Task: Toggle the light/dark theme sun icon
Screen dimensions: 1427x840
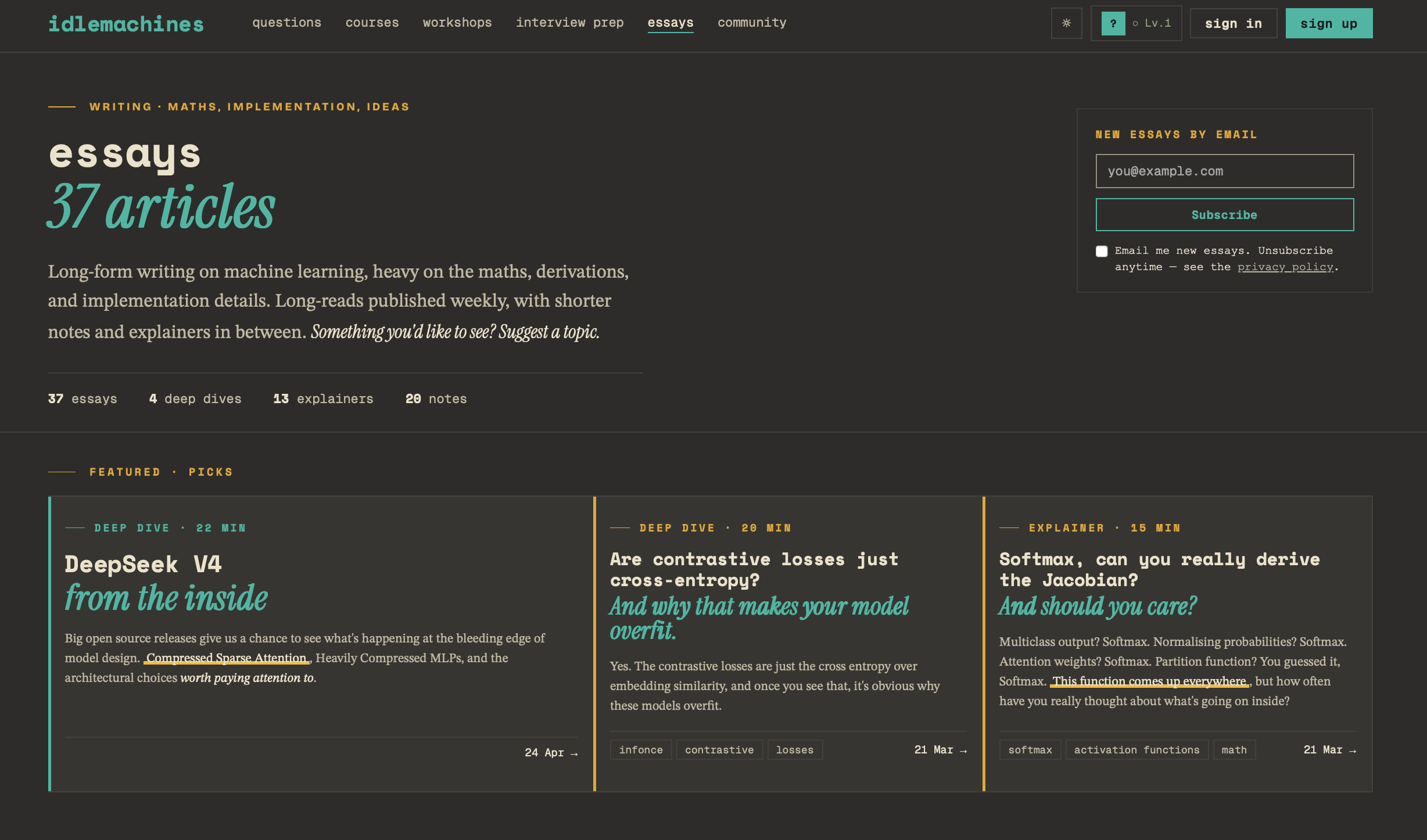Action: (1066, 23)
